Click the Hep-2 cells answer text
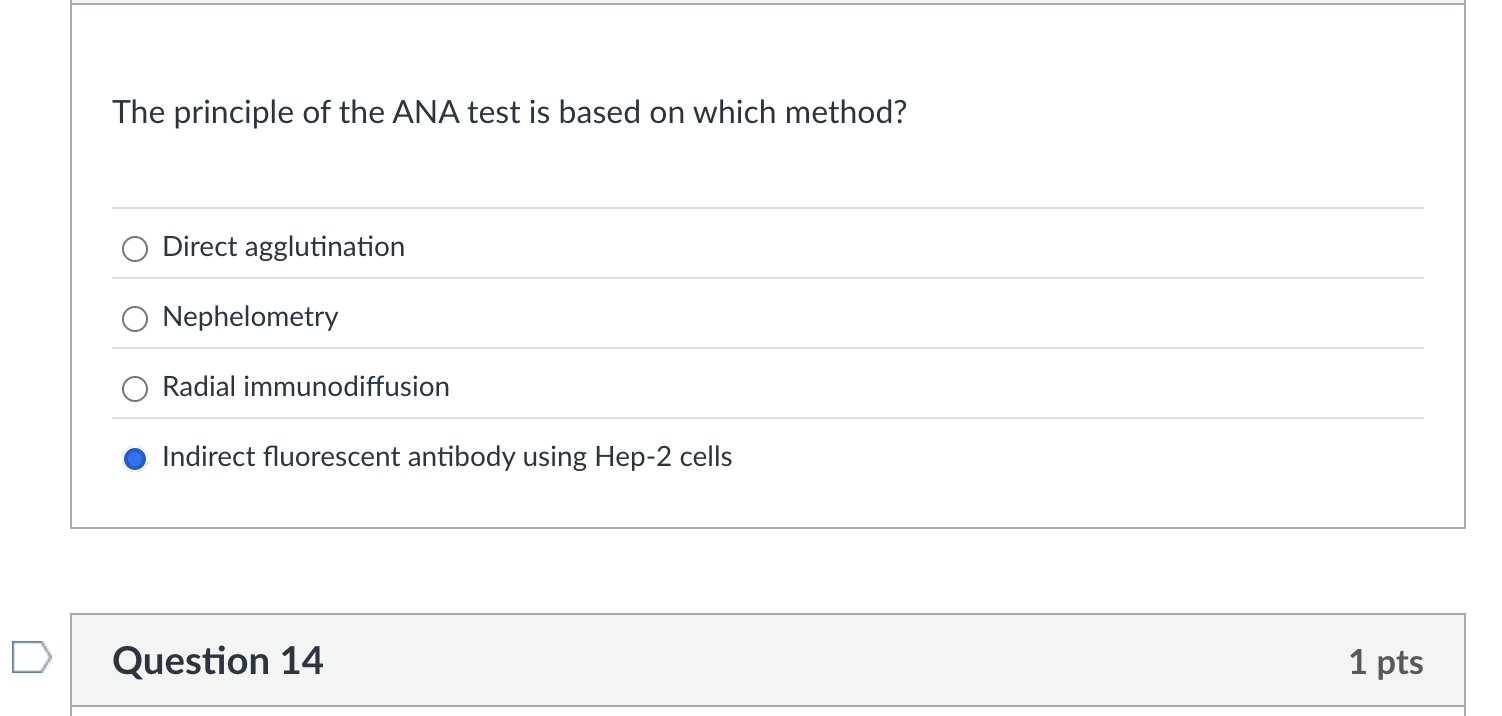This screenshot has width=1502, height=716. pos(446,457)
